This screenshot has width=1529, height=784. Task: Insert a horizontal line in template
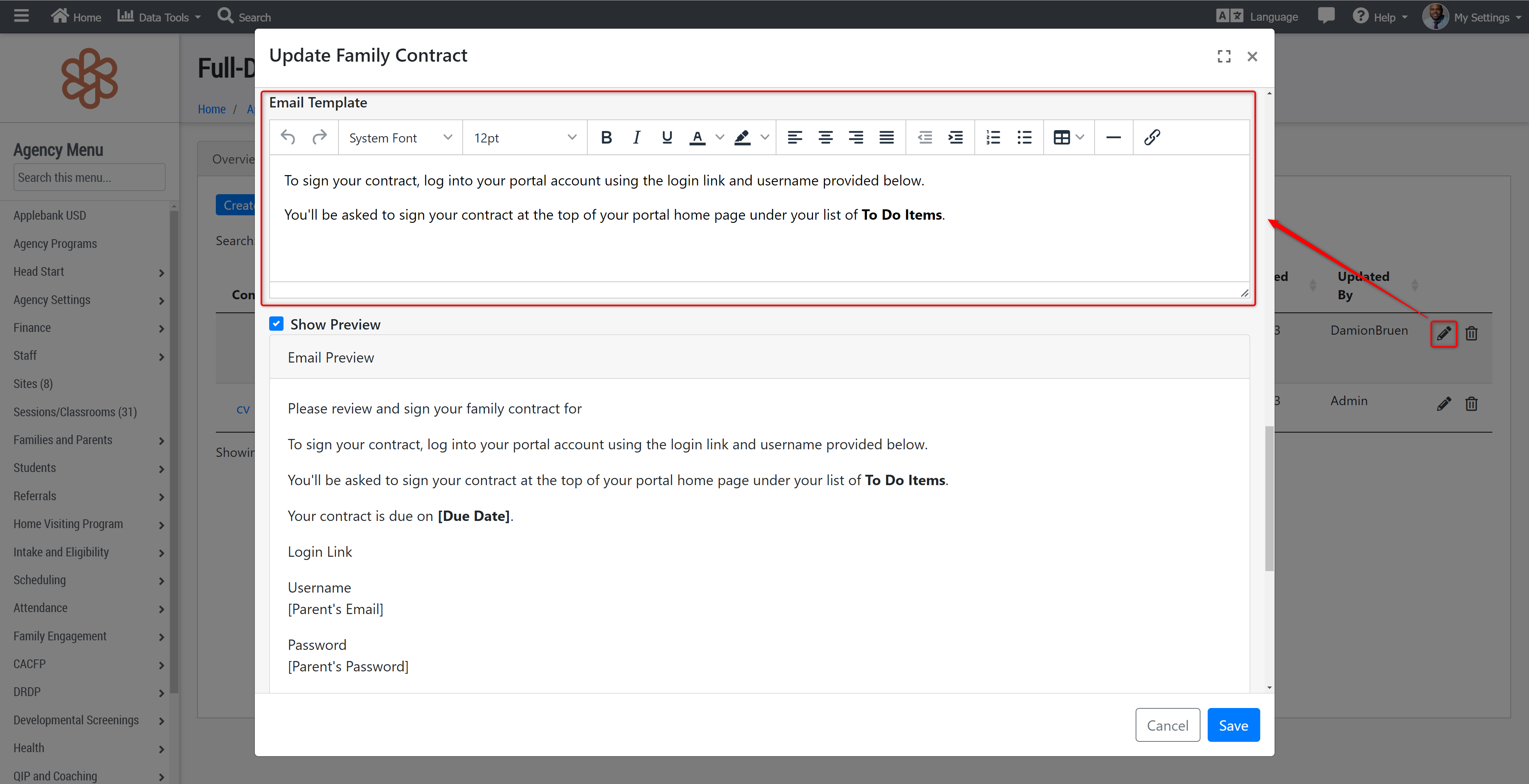click(x=1114, y=138)
